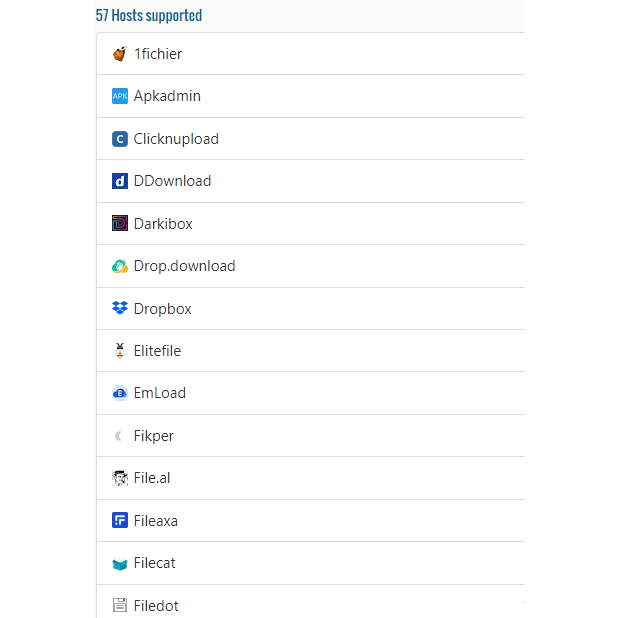The width and height of the screenshot is (618, 618).
Task: Click the Fikper moon icon
Action: [x=120, y=436]
